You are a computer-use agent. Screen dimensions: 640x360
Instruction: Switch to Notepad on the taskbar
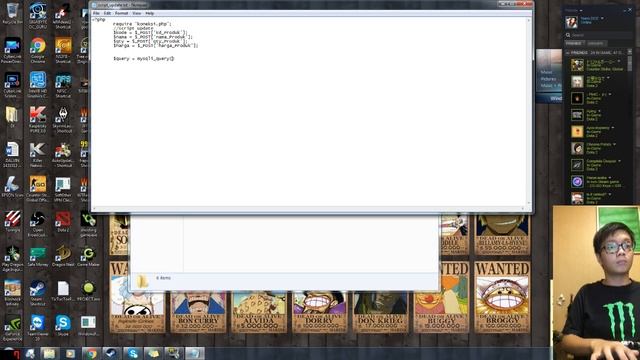pos(195,353)
